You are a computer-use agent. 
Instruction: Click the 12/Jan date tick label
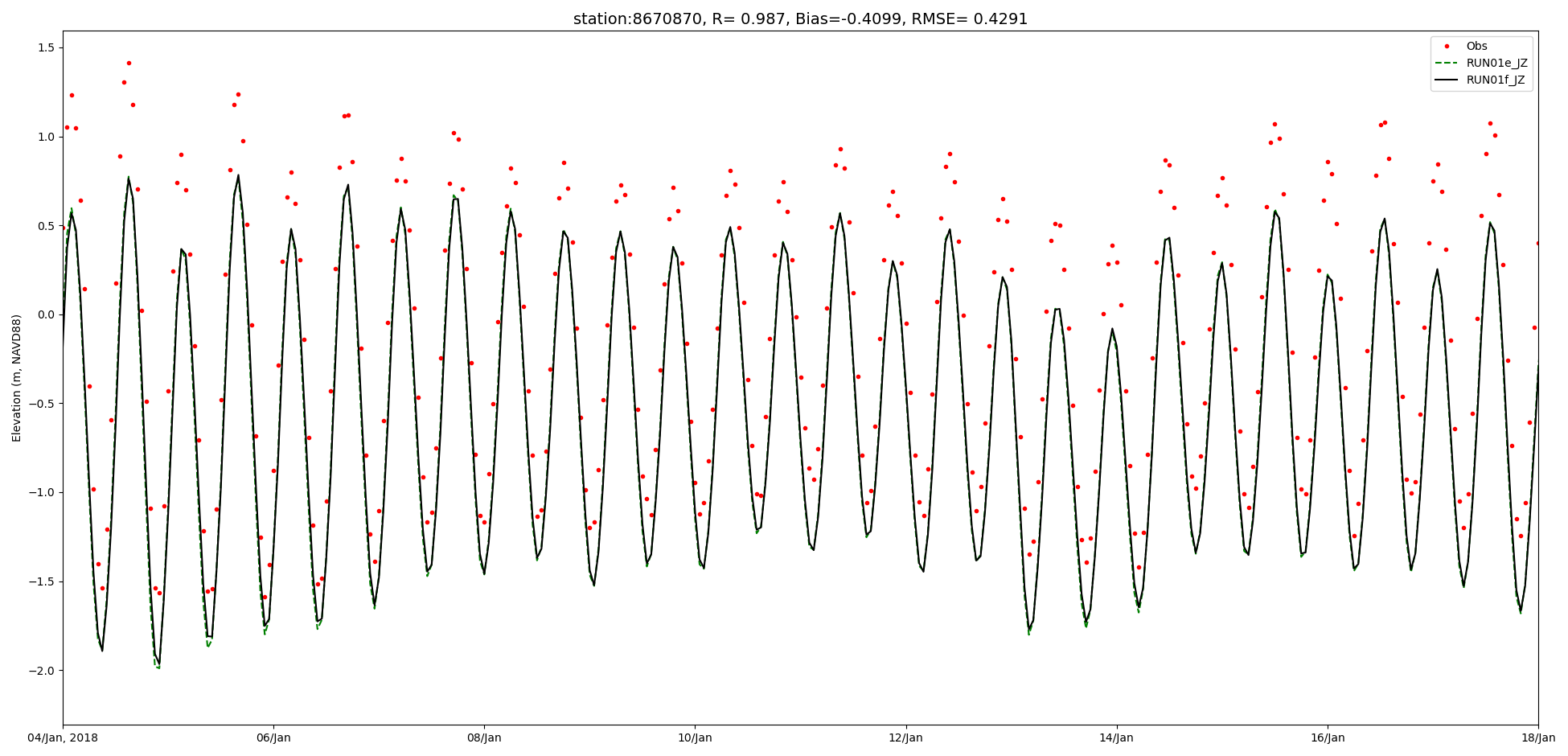point(905,738)
